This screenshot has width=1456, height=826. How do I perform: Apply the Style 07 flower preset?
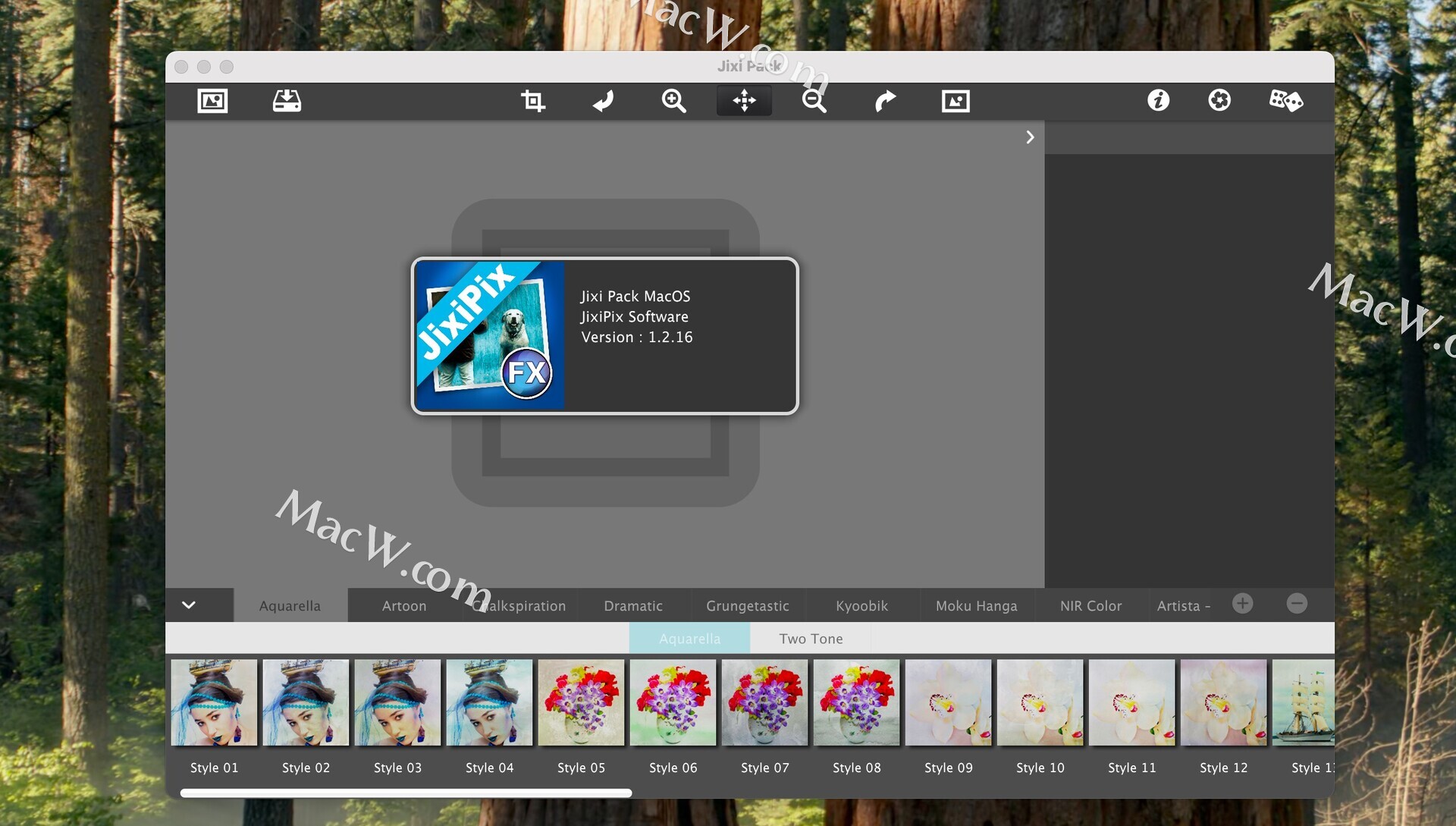(764, 702)
